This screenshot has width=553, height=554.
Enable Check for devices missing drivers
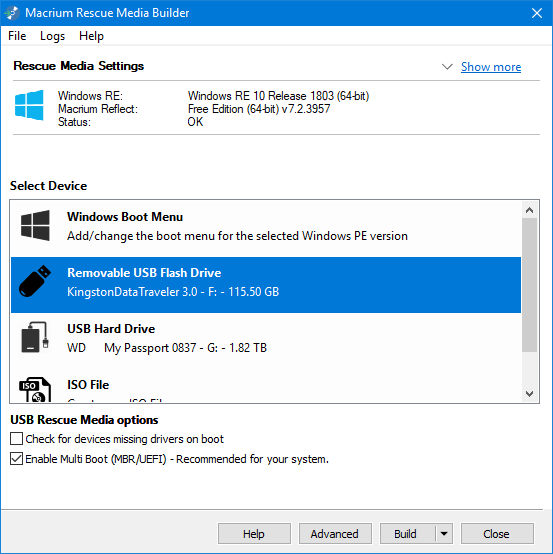(x=17, y=438)
